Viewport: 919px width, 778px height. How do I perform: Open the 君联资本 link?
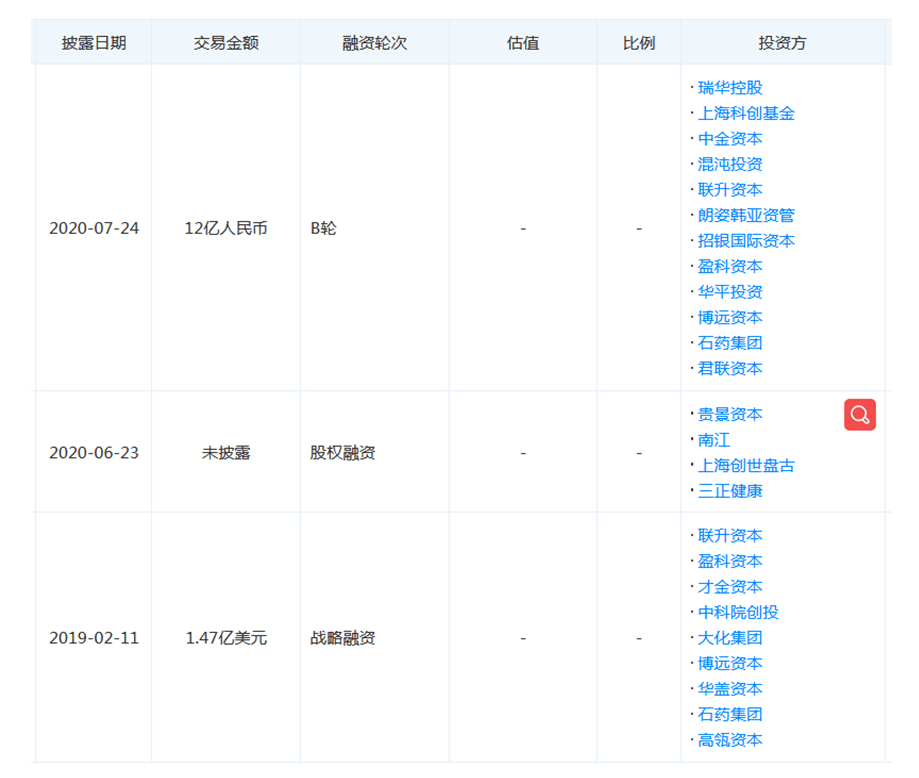(x=730, y=368)
